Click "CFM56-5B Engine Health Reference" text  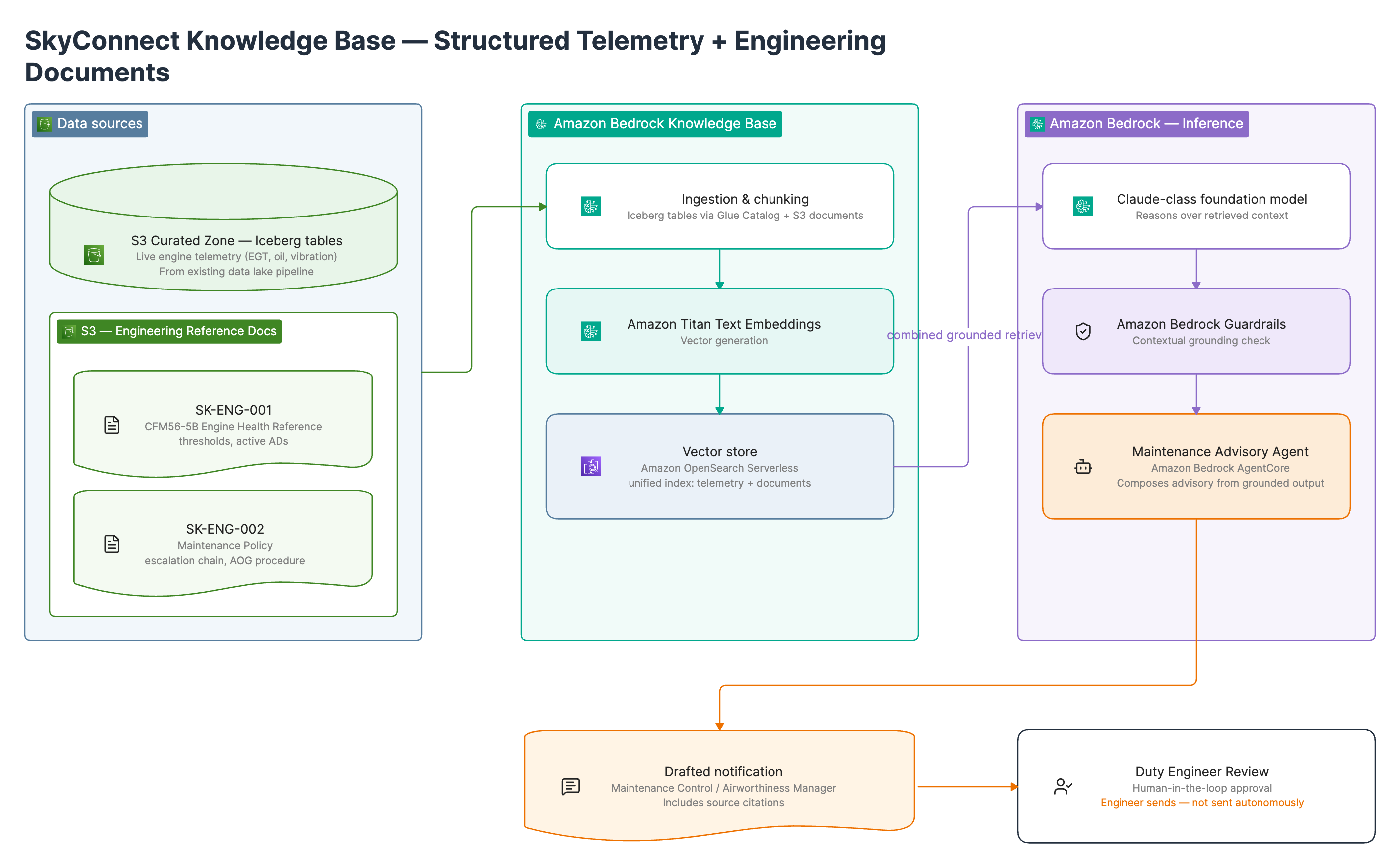point(233,427)
